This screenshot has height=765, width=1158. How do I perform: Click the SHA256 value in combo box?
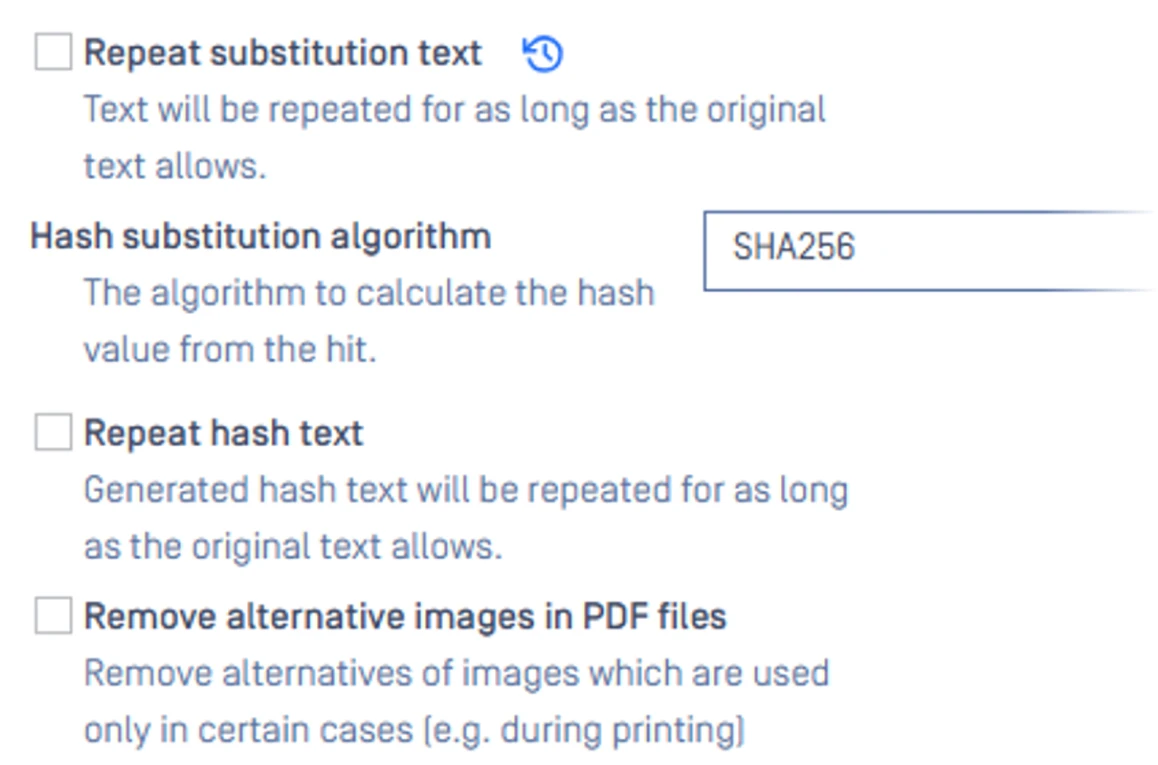pos(794,248)
